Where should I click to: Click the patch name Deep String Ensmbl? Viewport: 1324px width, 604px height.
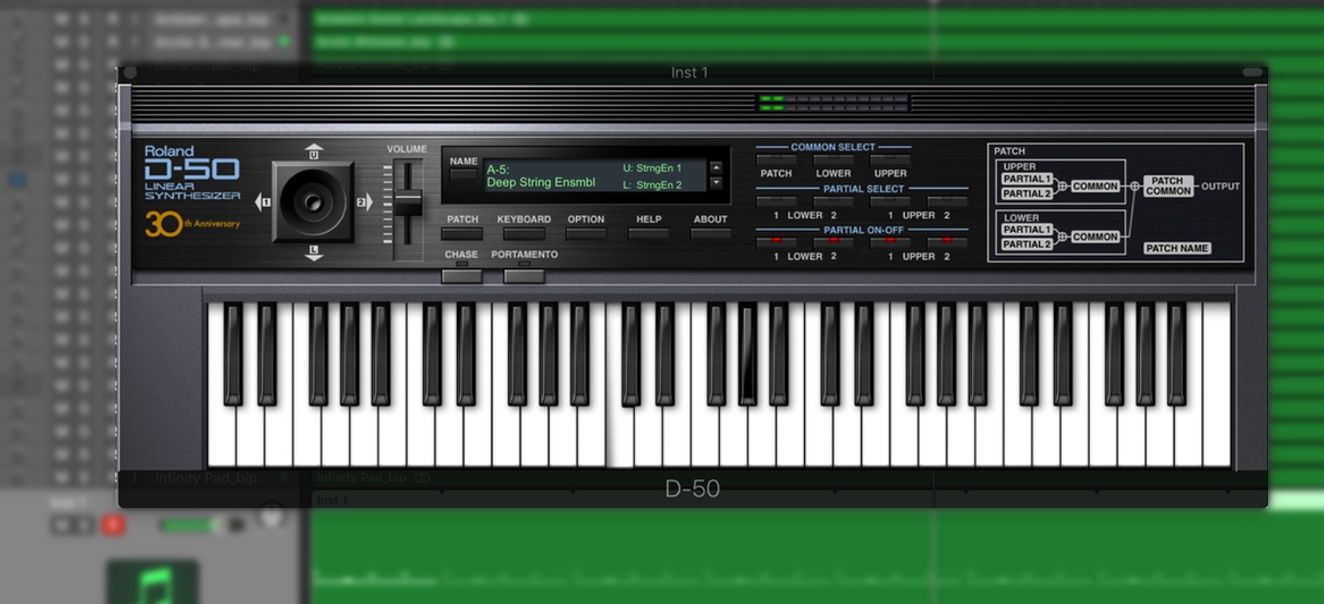click(541, 183)
